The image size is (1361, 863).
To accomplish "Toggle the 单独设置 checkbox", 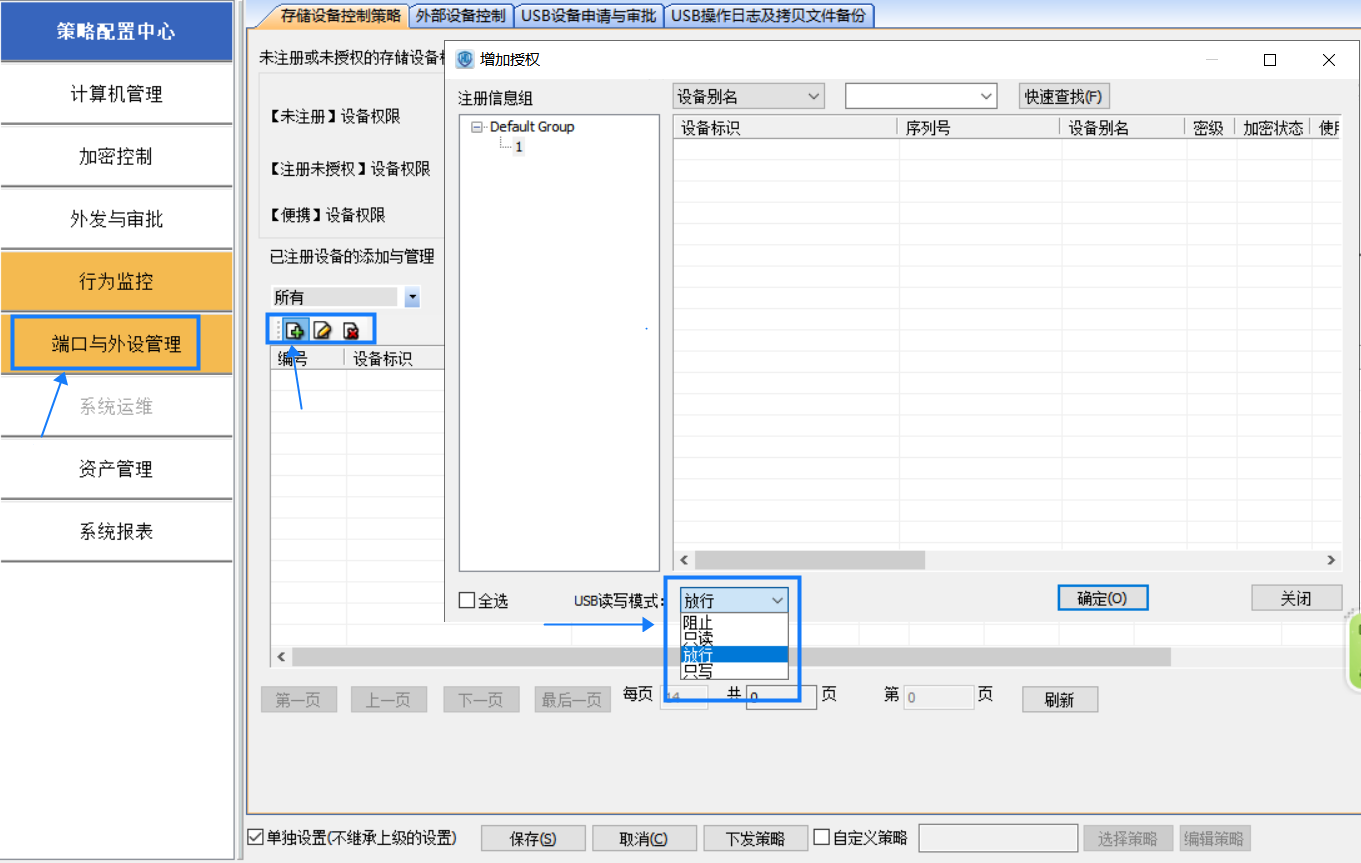I will pyautogui.click(x=255, y=837).
